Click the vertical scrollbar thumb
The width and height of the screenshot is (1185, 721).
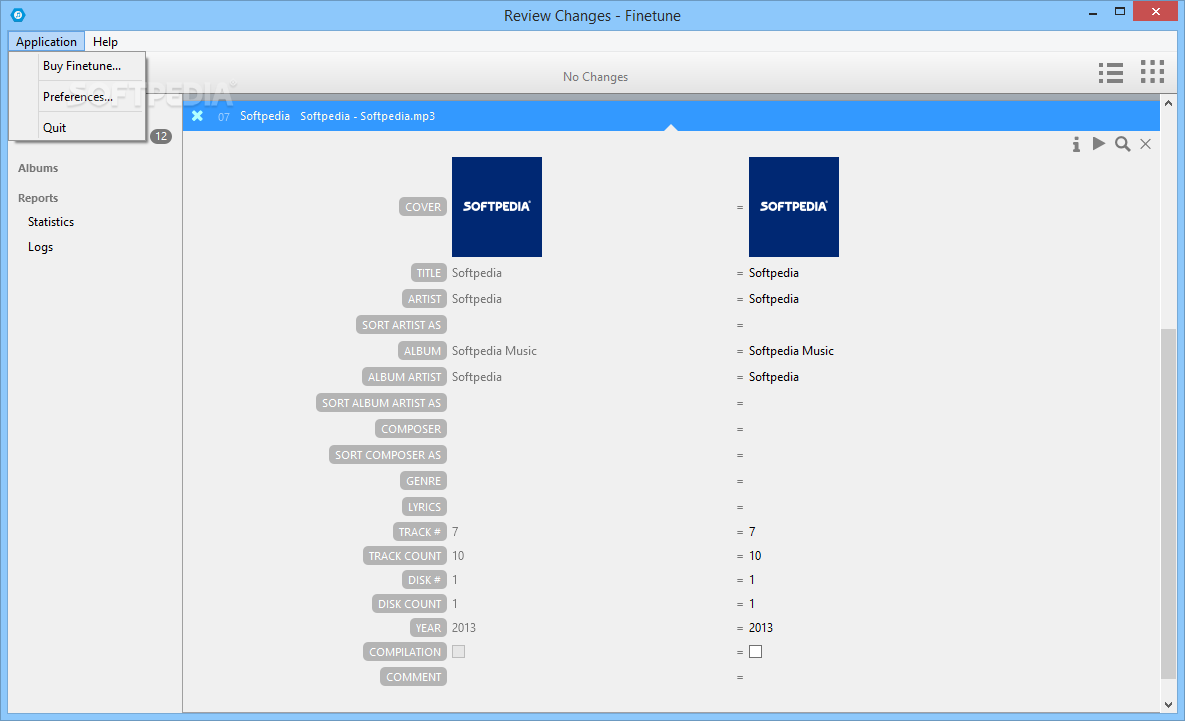(x=1168, y=503)
